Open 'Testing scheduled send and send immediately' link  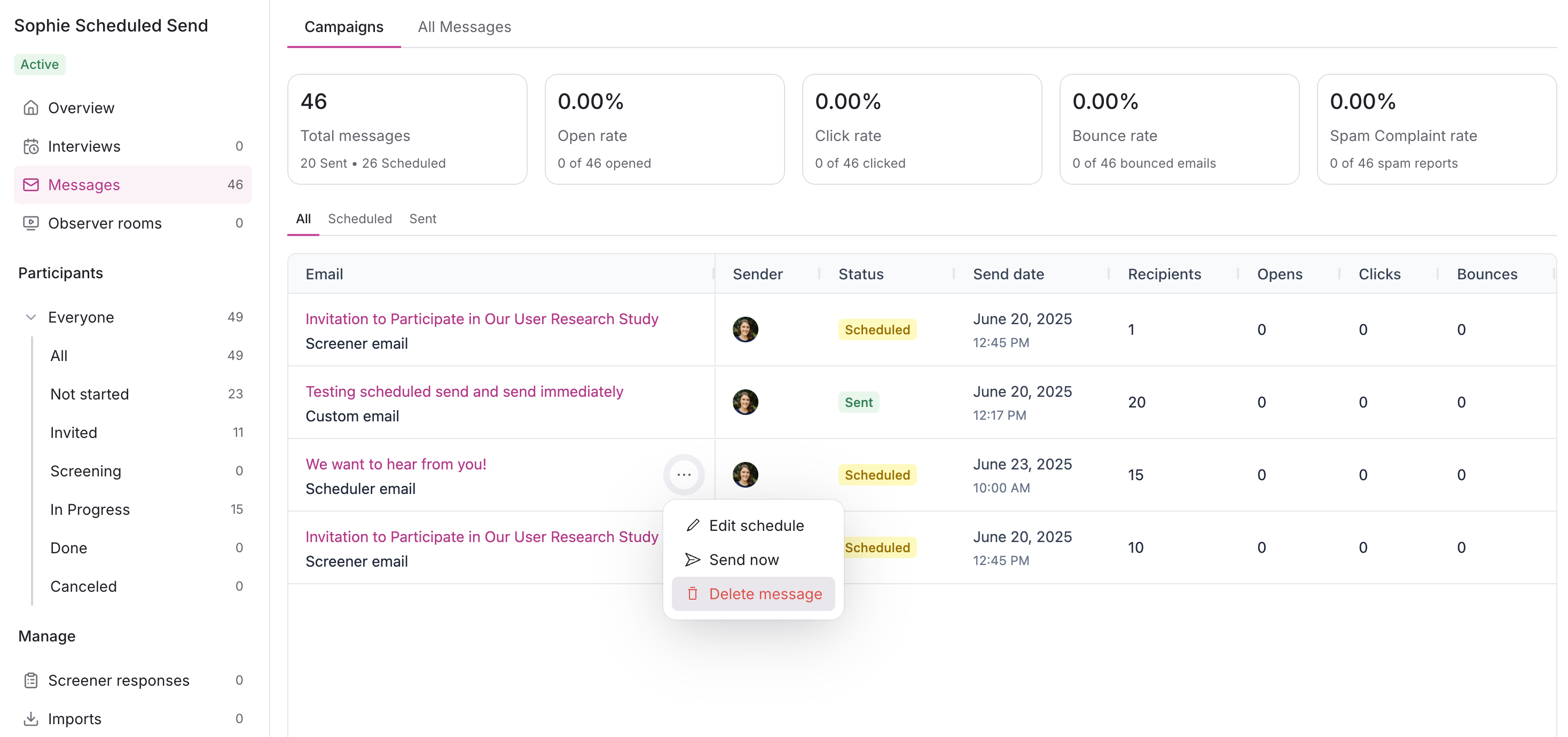pos(464,391)
